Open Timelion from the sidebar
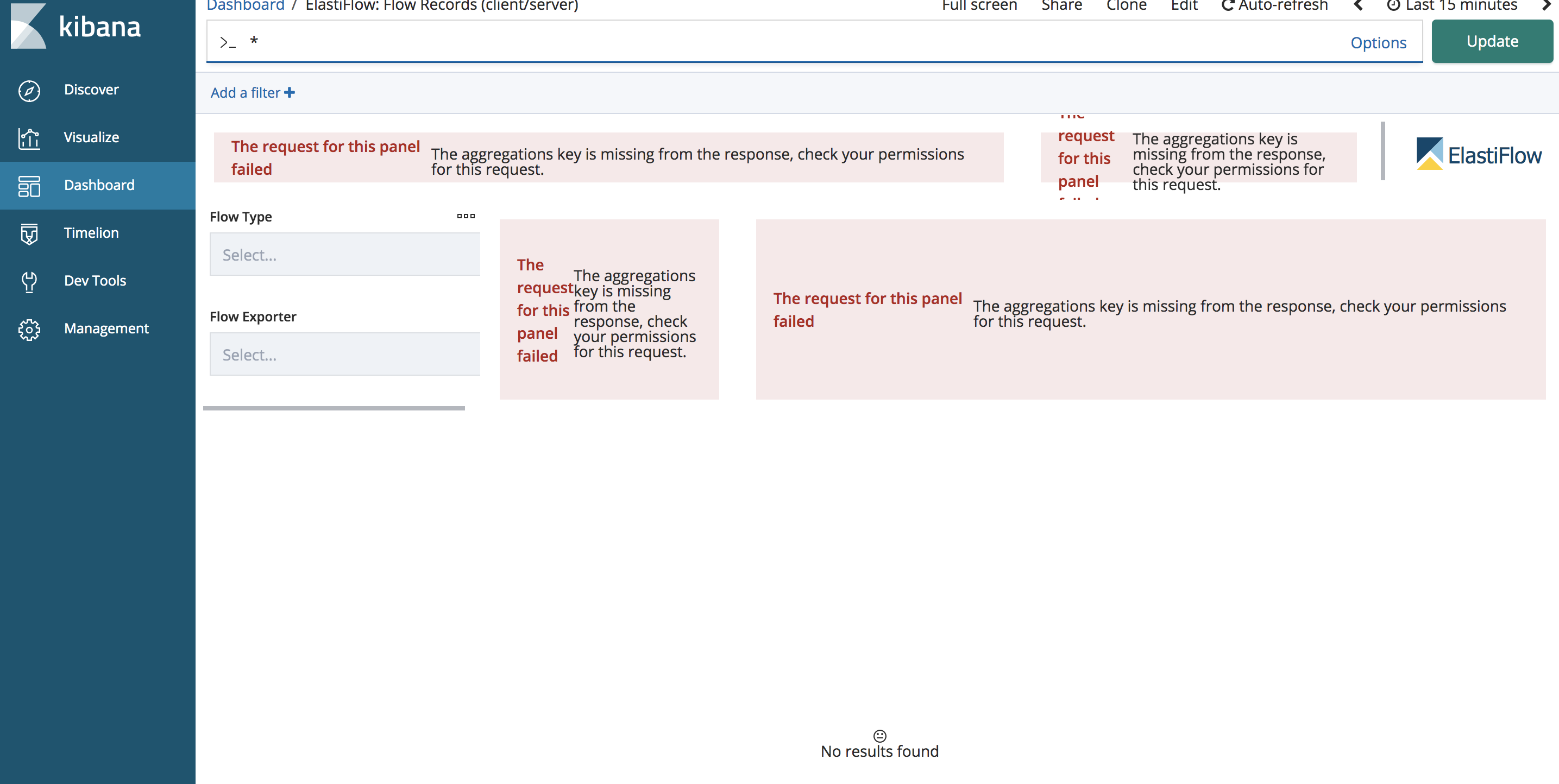 point(28,233)
